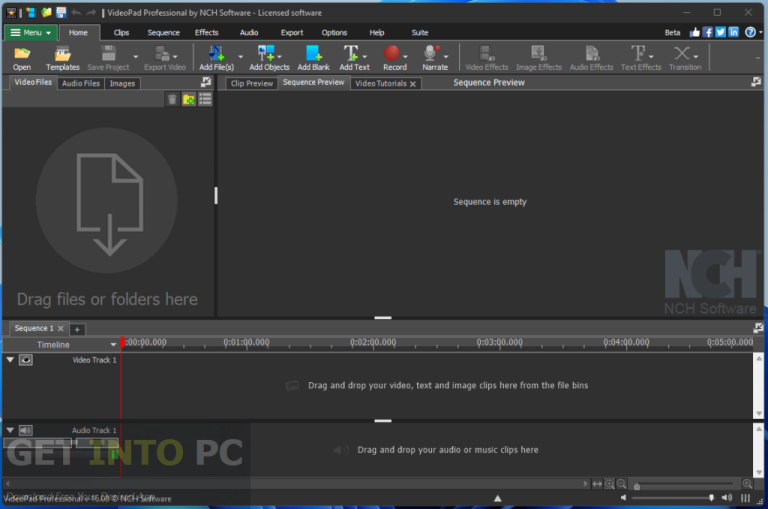Screen dimensions: 768x509
Task: Open the Audio ribbon tab
Action: tap(249, 33)
